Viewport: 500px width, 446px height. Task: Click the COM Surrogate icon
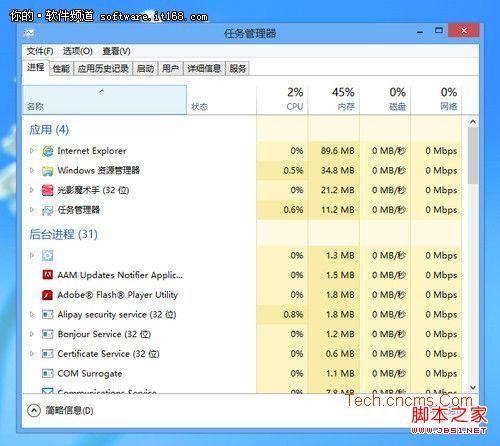pos(48,373)
